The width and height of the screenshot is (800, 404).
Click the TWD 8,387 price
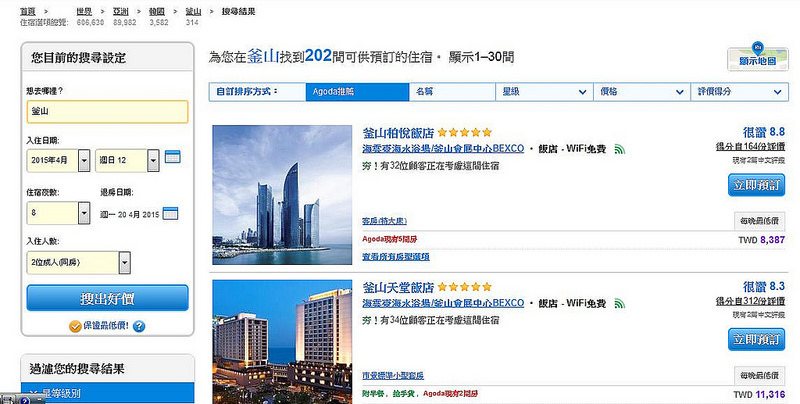coord(761,240)
